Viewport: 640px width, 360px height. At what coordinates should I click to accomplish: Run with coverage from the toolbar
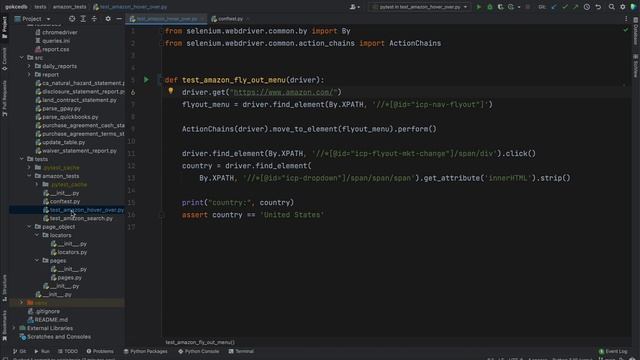(x=500, y=7)
